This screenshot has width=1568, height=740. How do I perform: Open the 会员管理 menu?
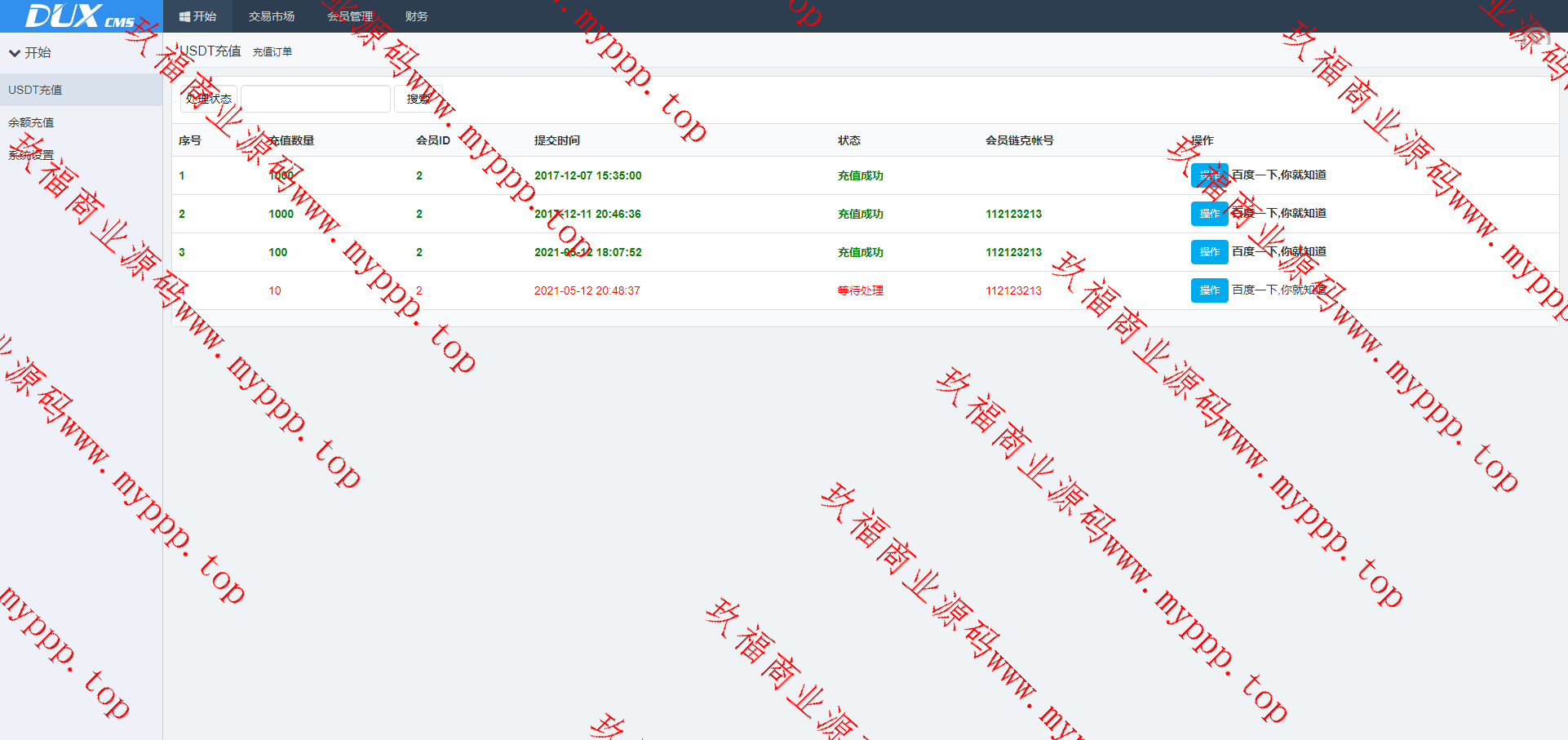click(350, 16)
